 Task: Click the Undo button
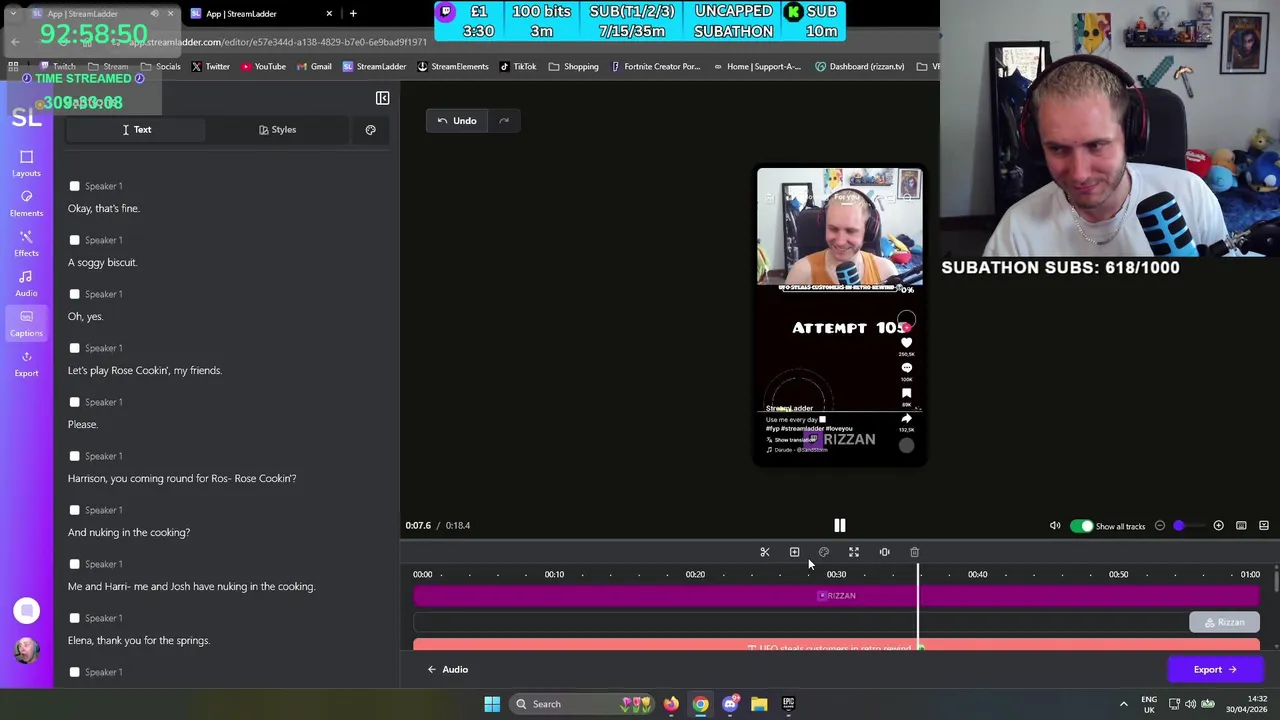(x=457, y=121)
